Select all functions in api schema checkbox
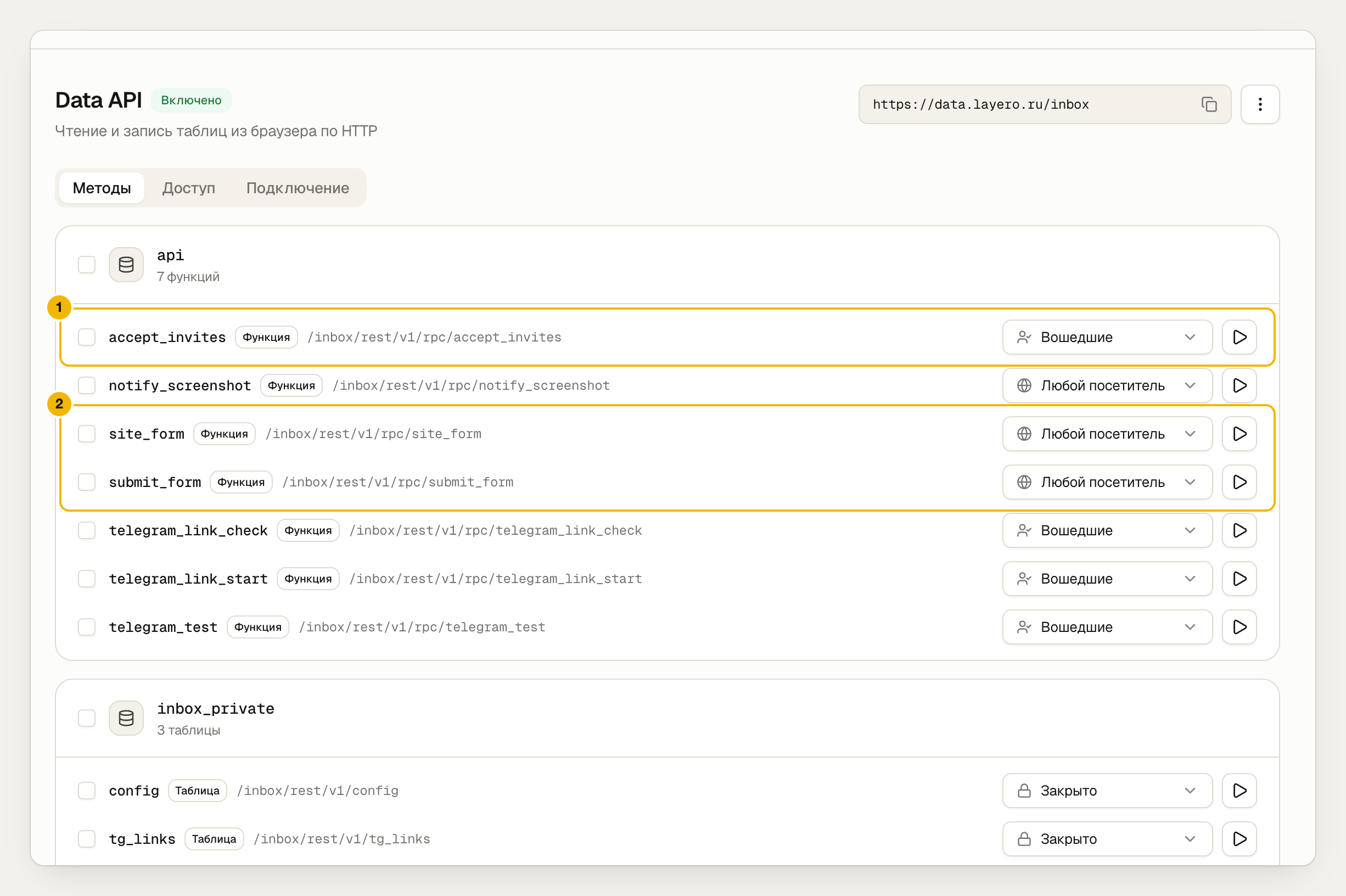The image size is (1346, 896). click(87, 265)
